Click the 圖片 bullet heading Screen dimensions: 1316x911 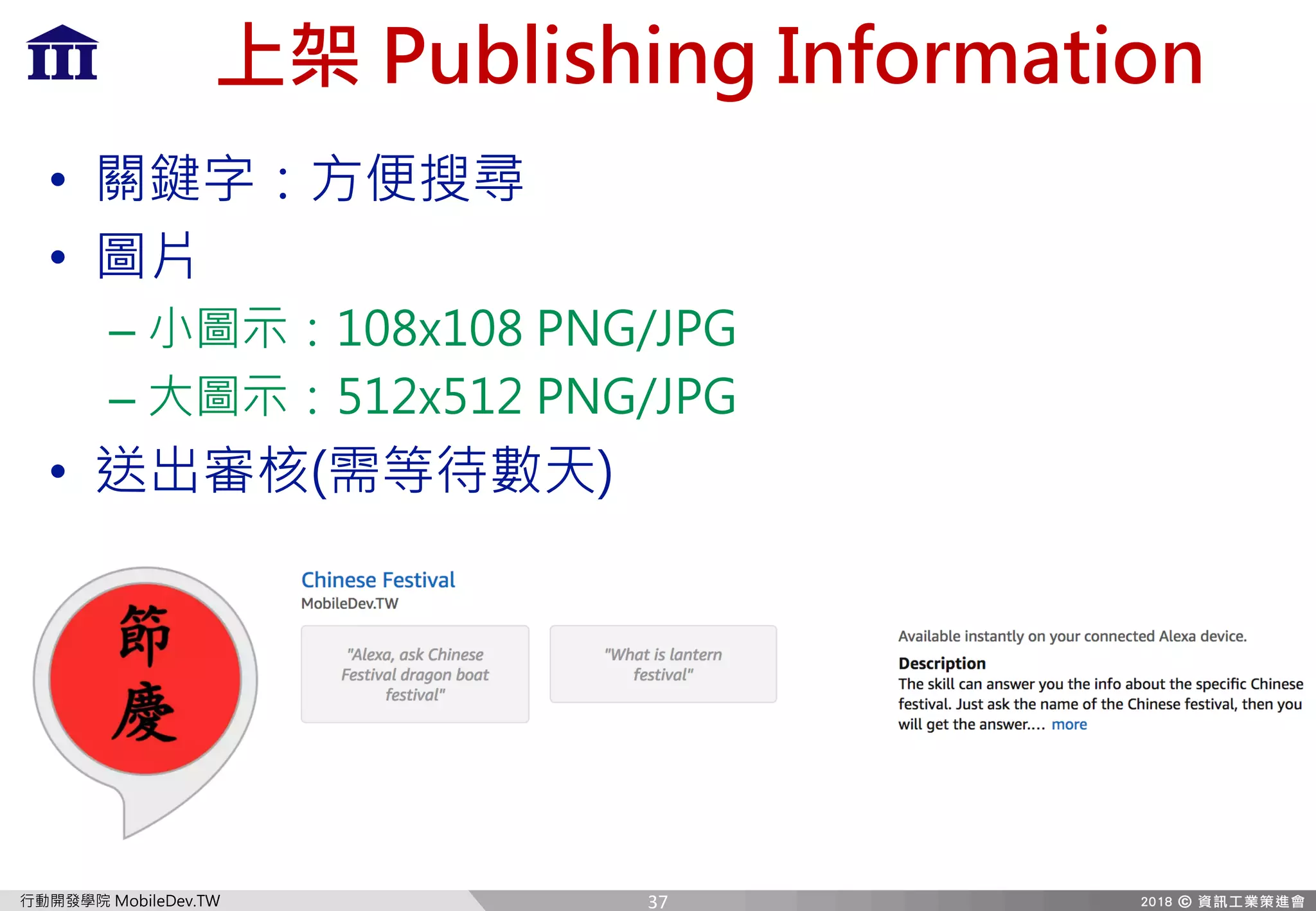click(x=145, y=256)
